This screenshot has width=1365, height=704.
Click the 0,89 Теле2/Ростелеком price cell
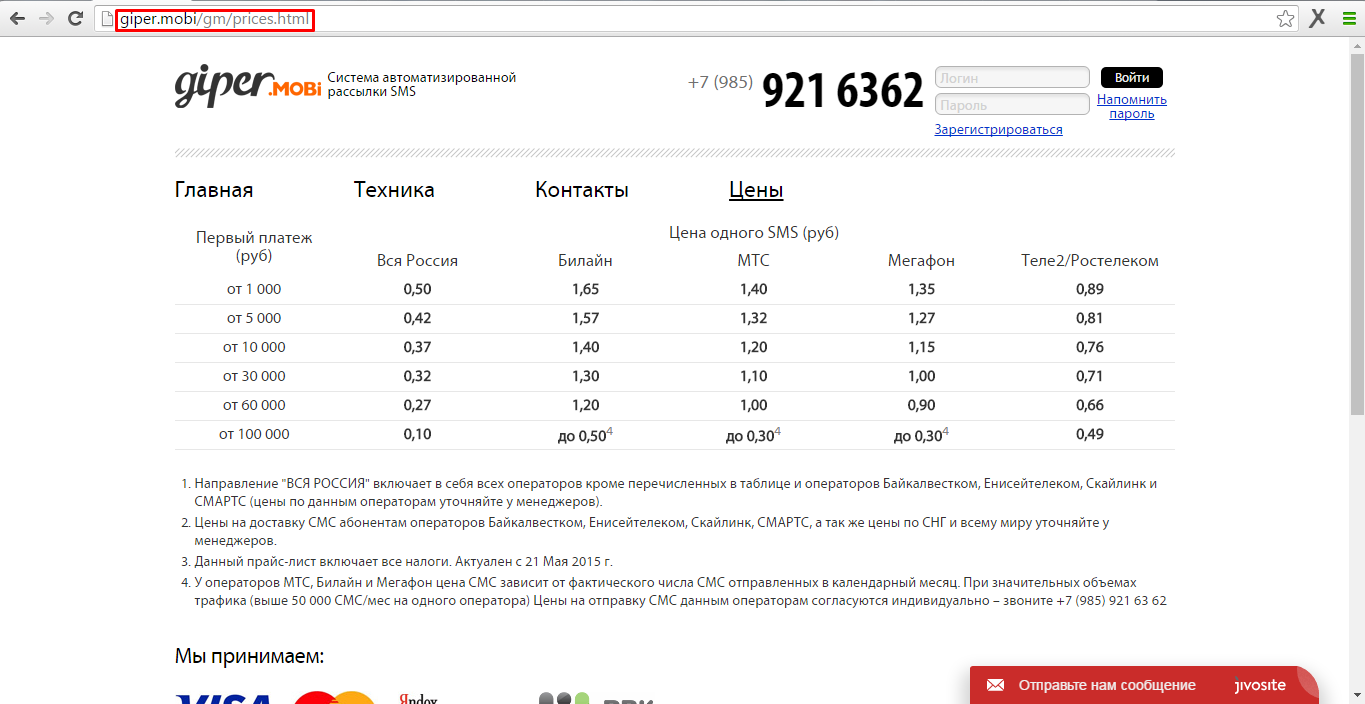(x=1090, y=289)
